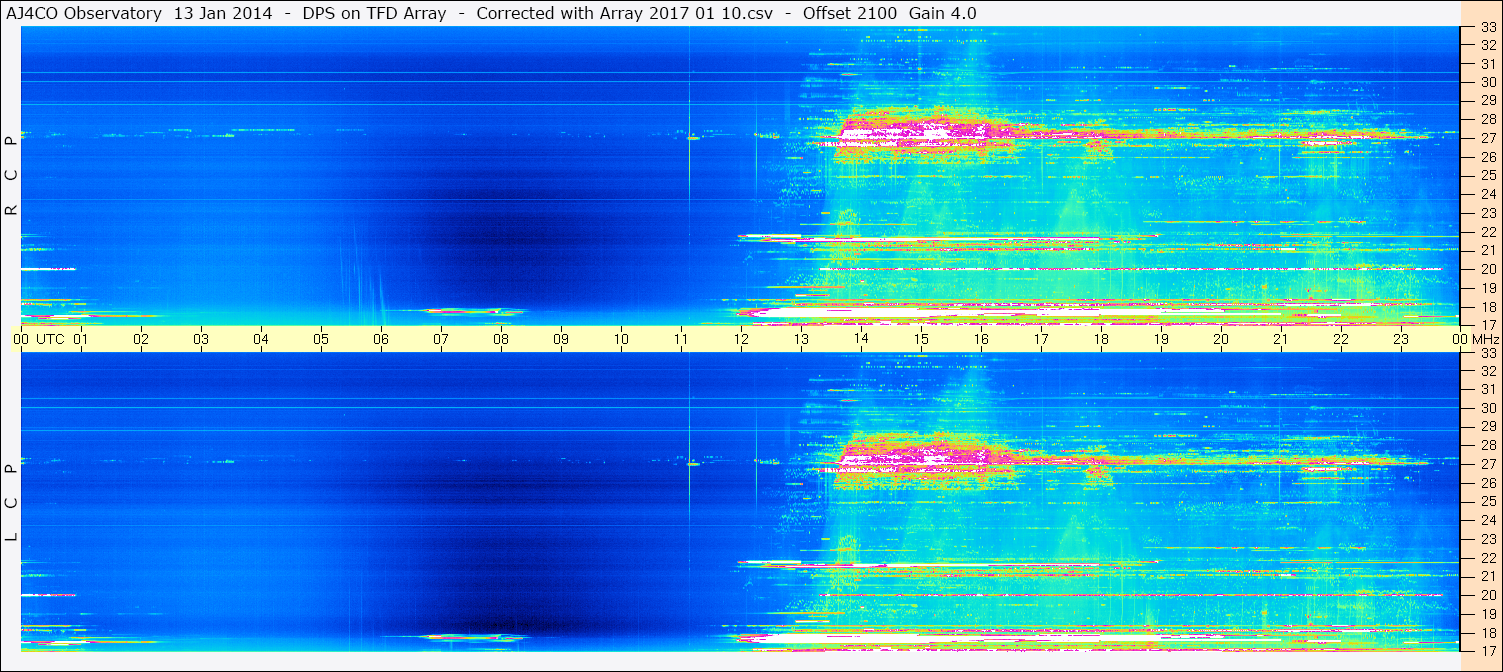Click the 19 MHz tick label in RCP panel
1503x672 pixels.
(1488, 288)
